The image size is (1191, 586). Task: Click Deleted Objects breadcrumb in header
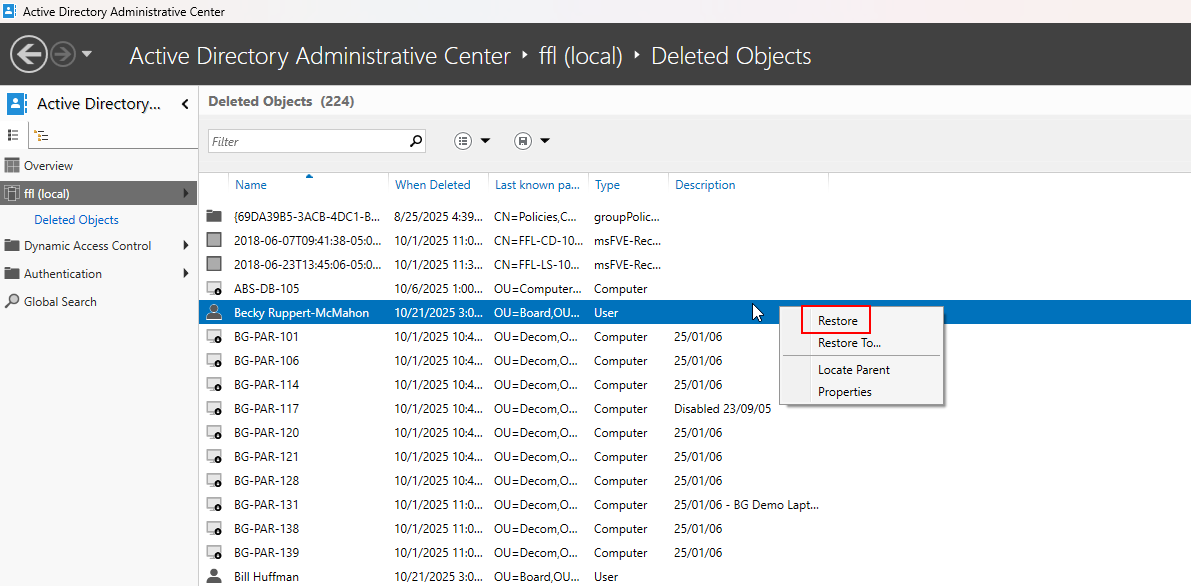tap(731, 56)
